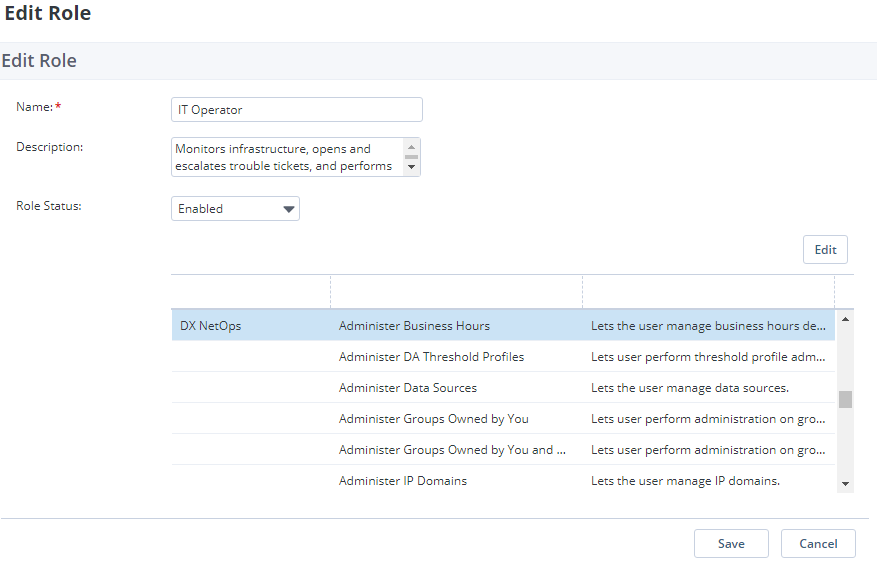This screenshot has height=566, width=881.
Task: Click the DX NetOps cell in table
Action: [210, 326]
